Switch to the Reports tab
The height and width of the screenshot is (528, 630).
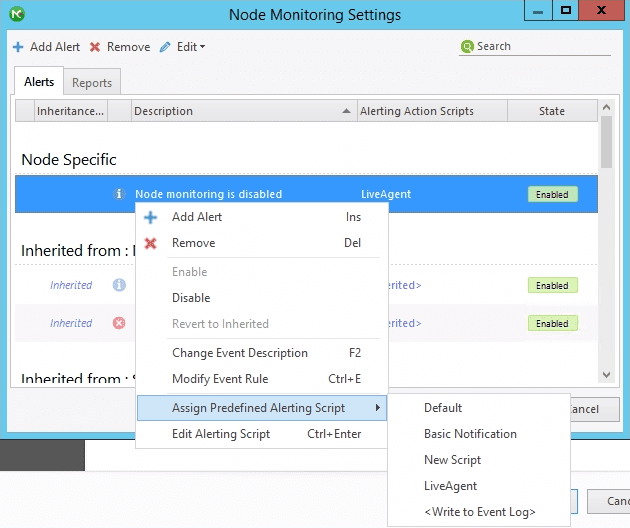(x=92, y=83)
